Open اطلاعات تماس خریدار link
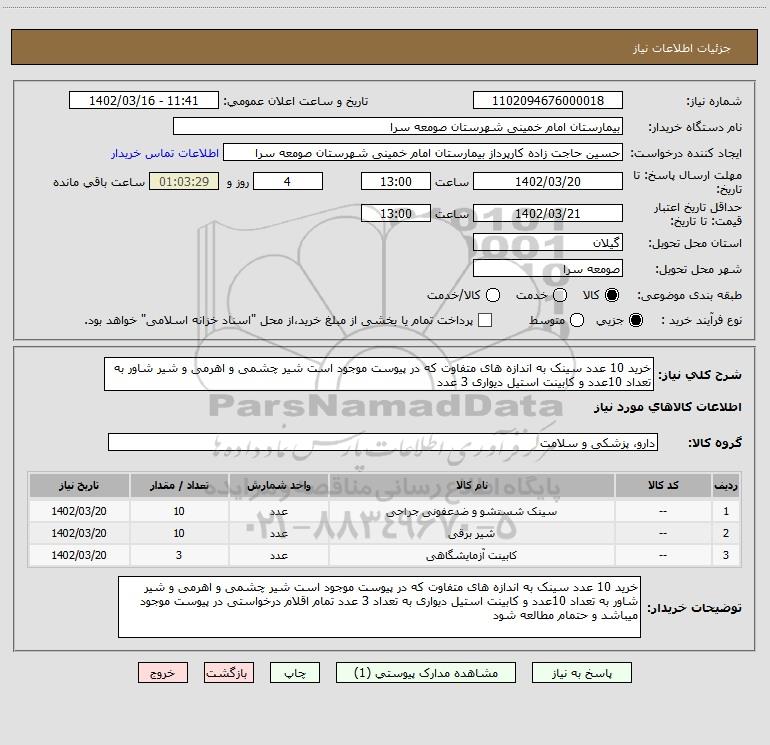Image resolution: width=770 pixels, height=745 pixels. [x=165, y=153]
